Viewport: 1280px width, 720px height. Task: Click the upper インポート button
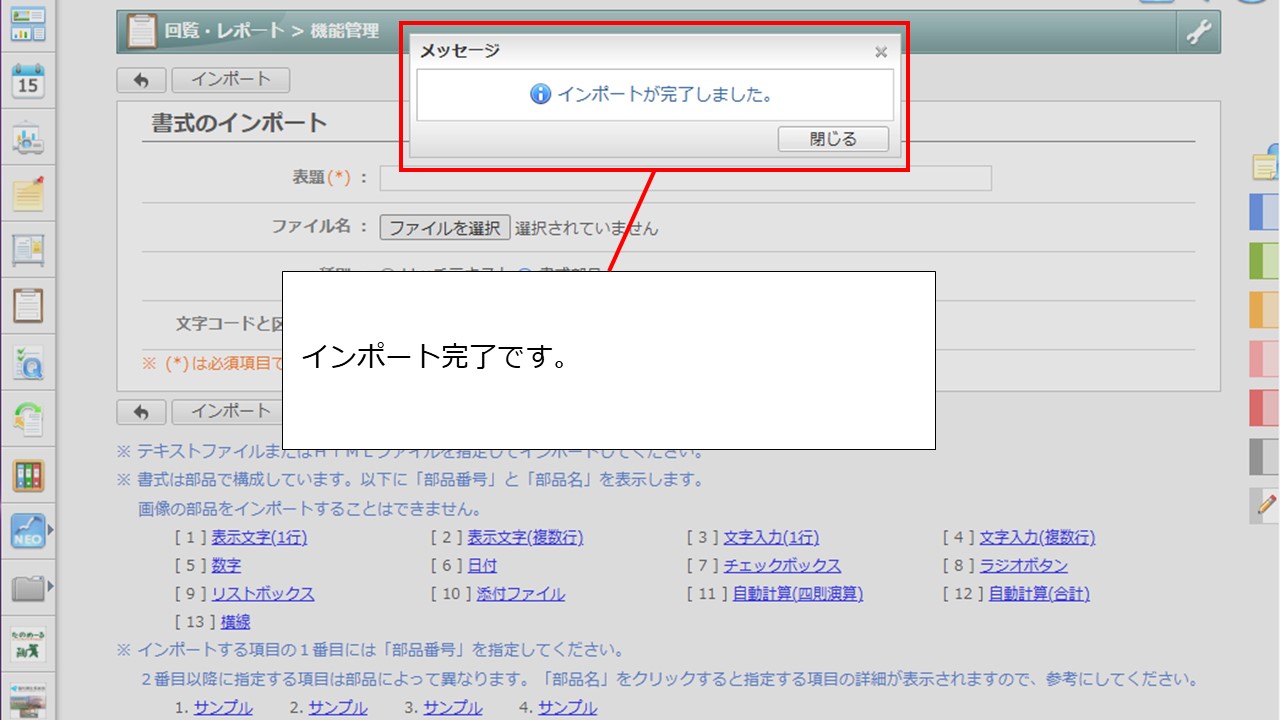(x=231, y=80)
